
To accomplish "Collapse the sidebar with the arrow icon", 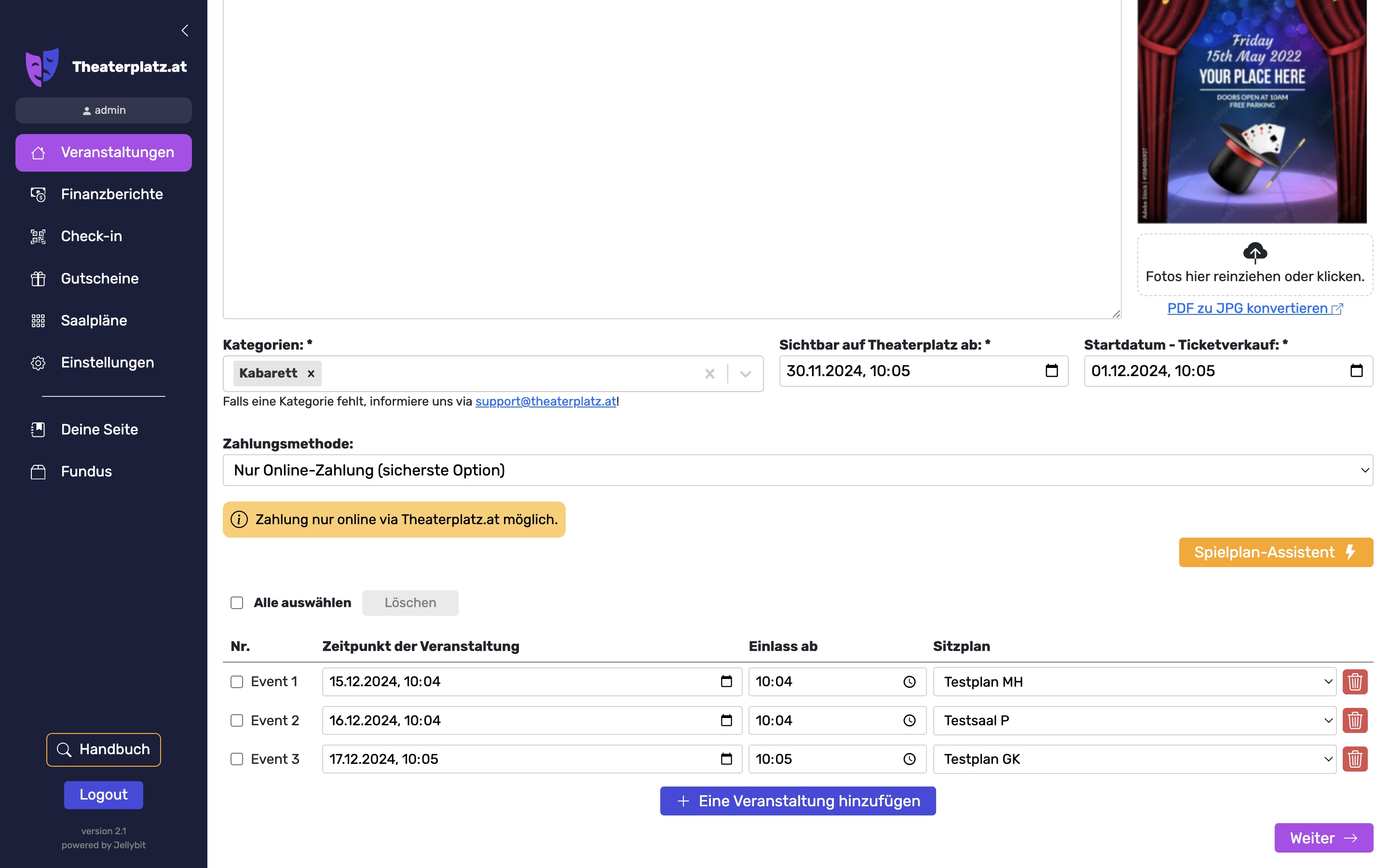I will tap(185, 30).
